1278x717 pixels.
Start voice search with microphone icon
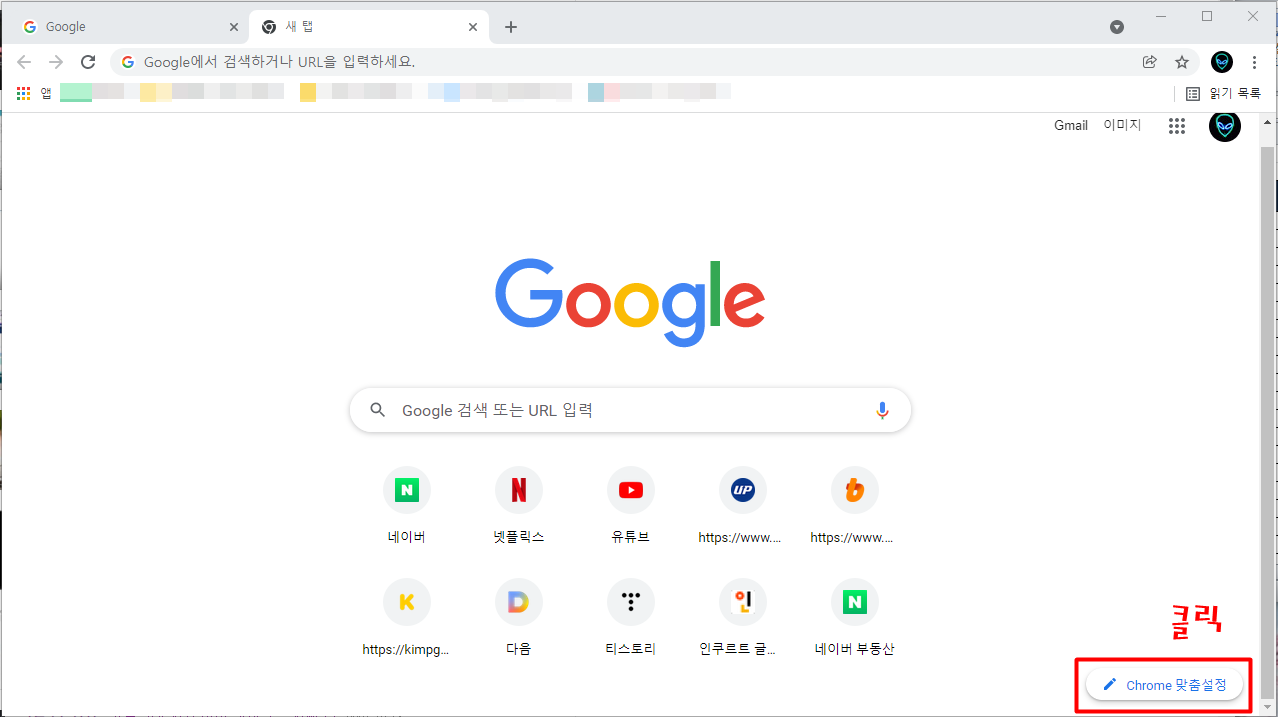point(882,410)
